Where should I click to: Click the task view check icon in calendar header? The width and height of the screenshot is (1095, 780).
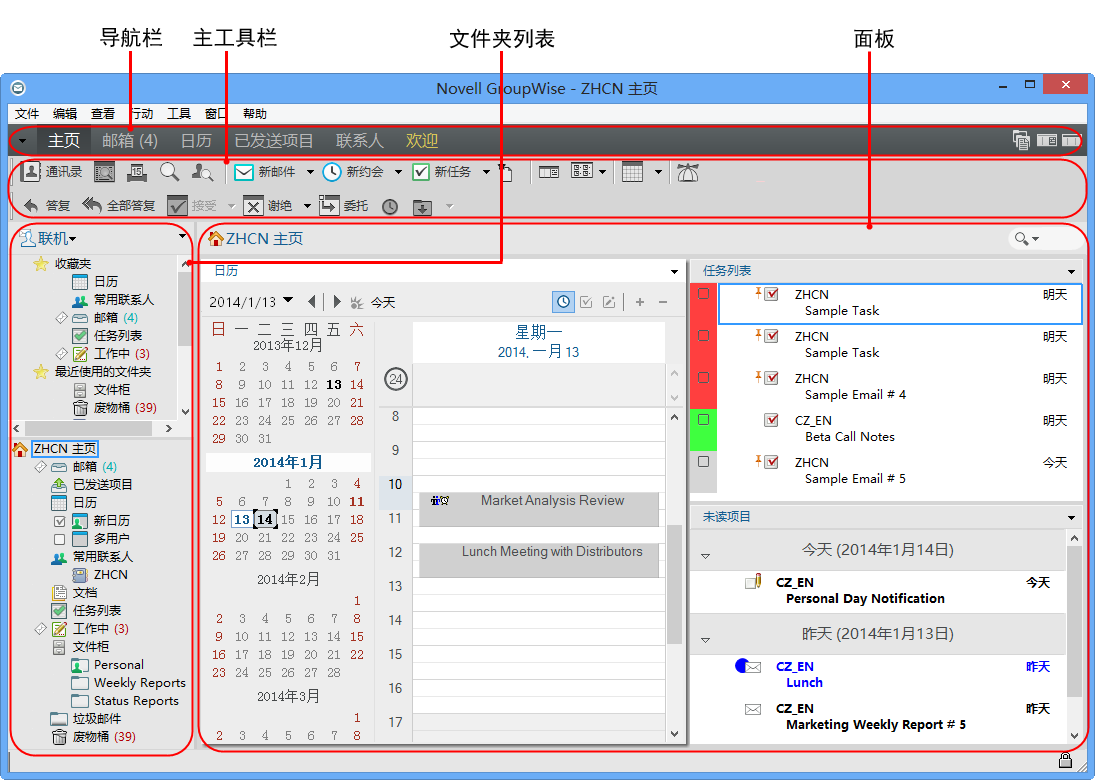tap(587, 302)
